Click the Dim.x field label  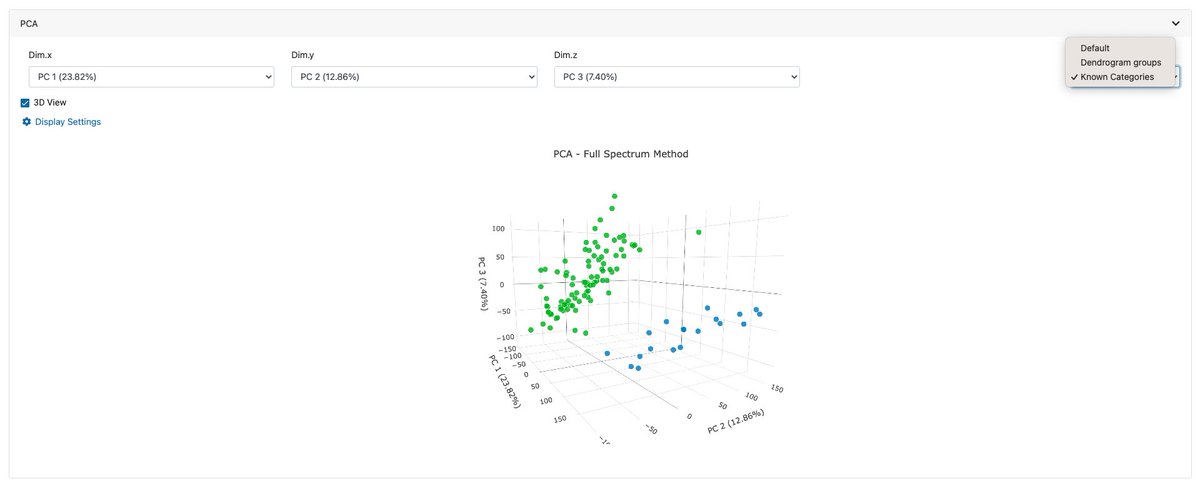pos(40,54)
